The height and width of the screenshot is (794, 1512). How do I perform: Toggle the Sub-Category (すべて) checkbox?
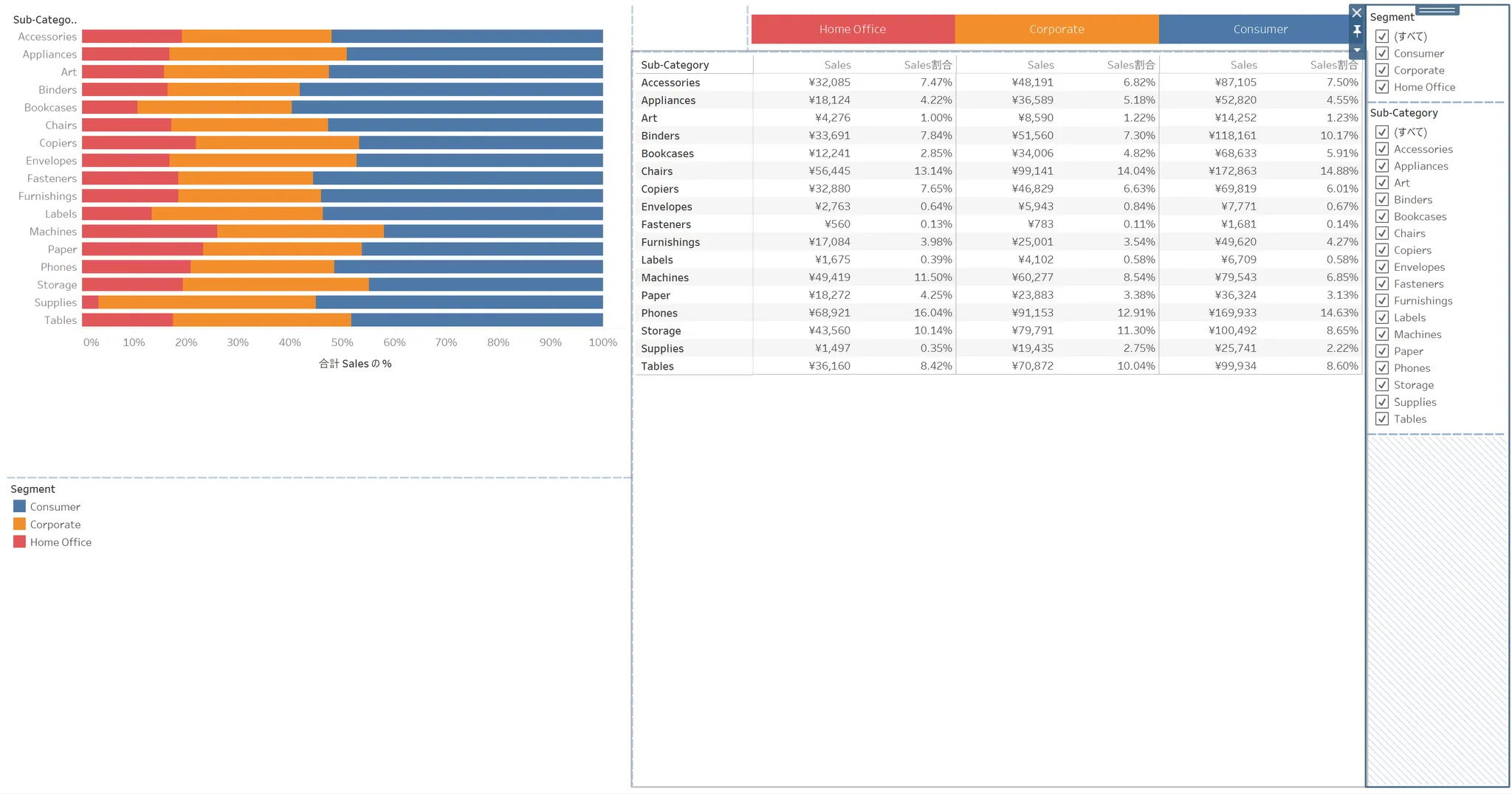pyautogui.click(x=1382, y=132)
